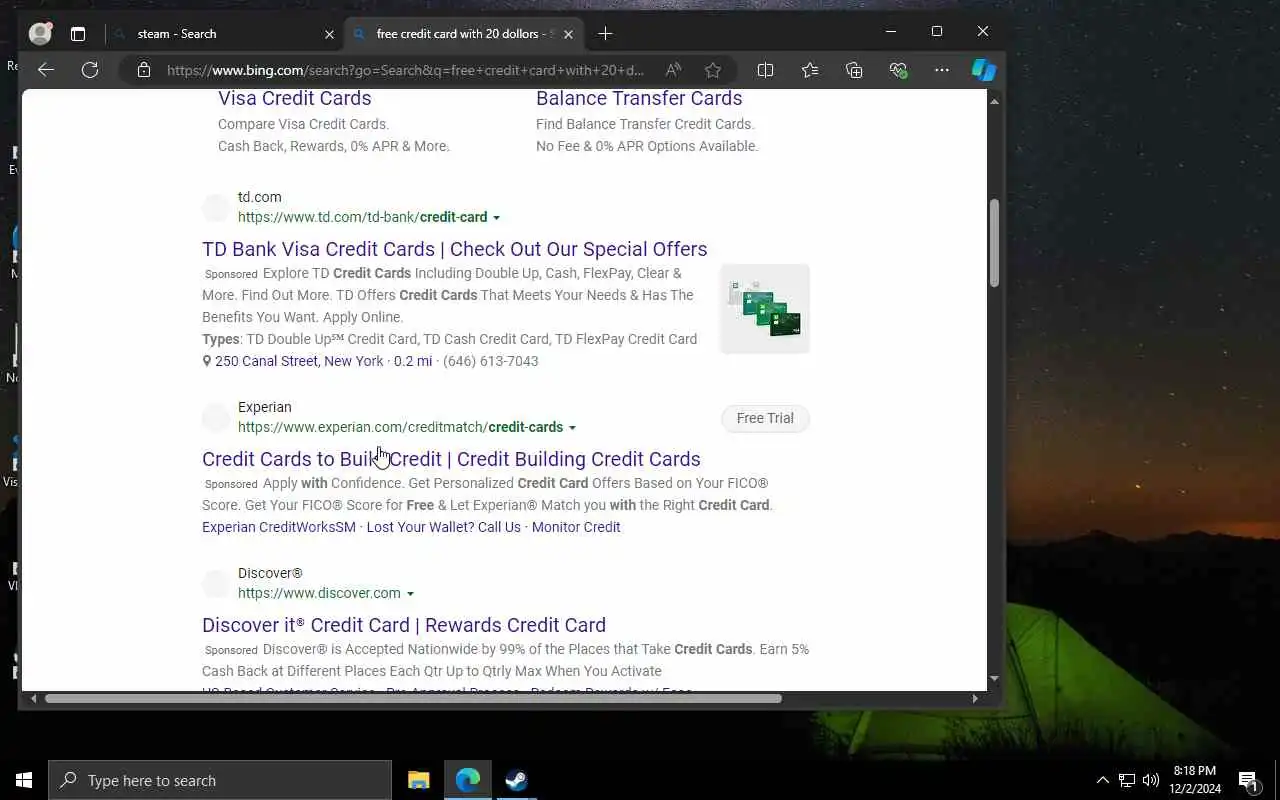Open Credit Cards to Build Credit result

[451, 459]
